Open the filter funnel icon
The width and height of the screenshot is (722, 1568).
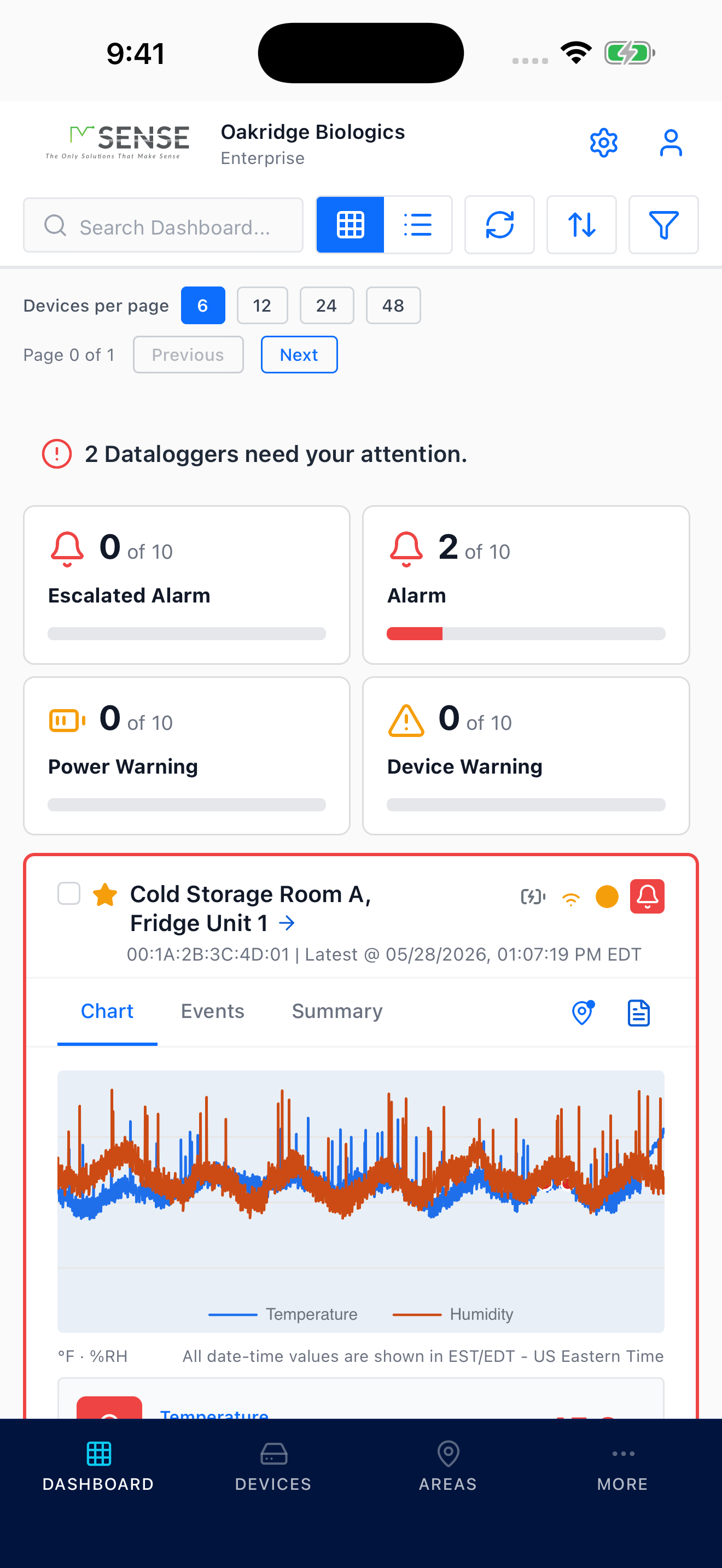663,225
